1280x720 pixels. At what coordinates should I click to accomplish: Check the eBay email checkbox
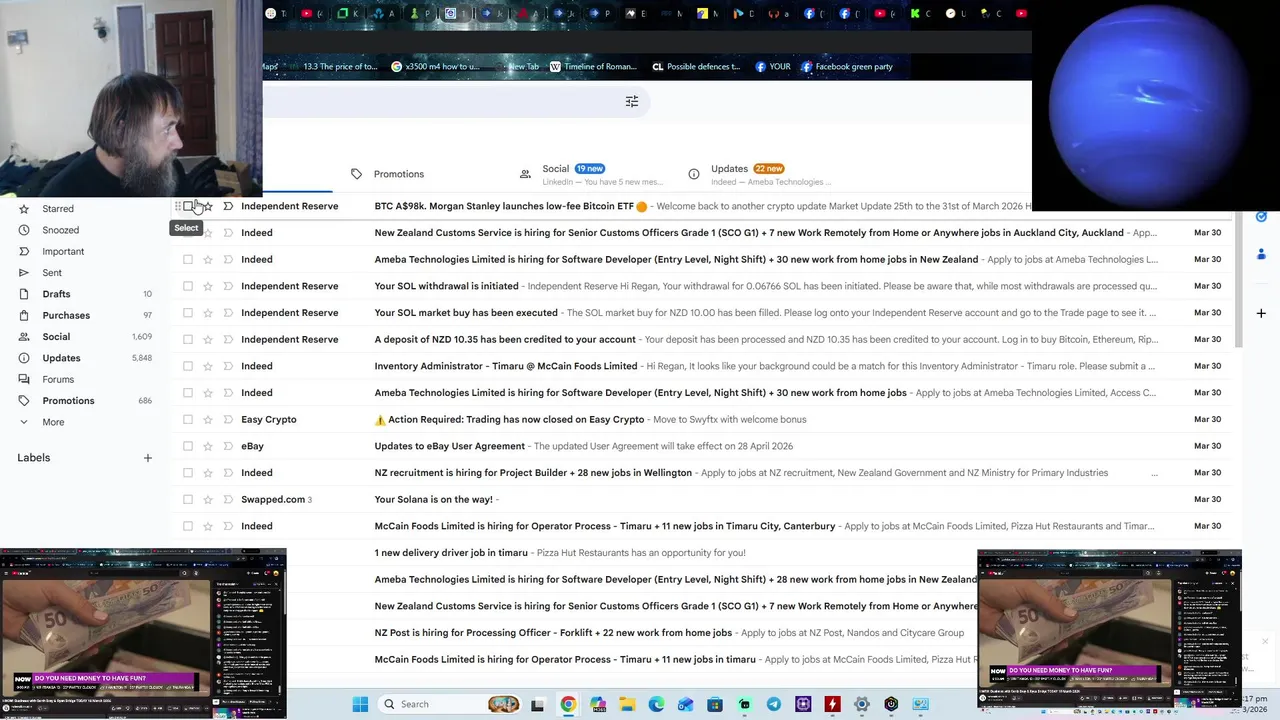pos(188,446)
